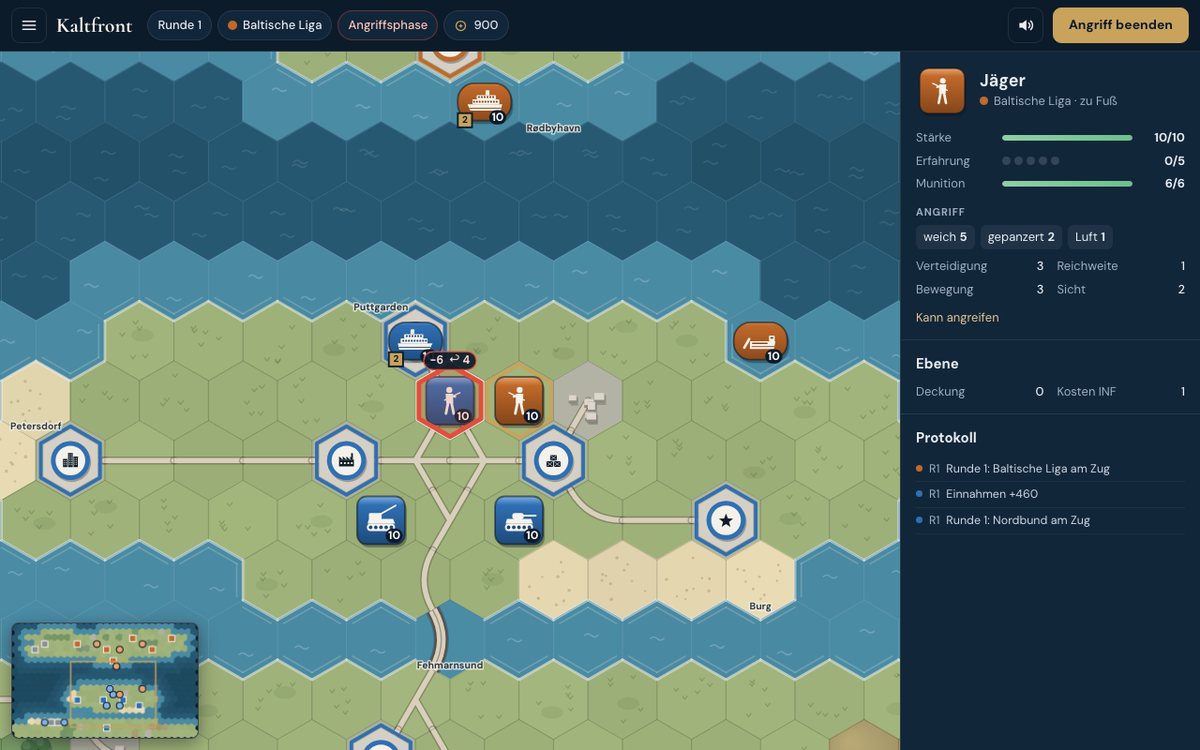Select the orange Jäger unit on the map
The height and width of the screenshot is (750, 1200).
[519, 400]
